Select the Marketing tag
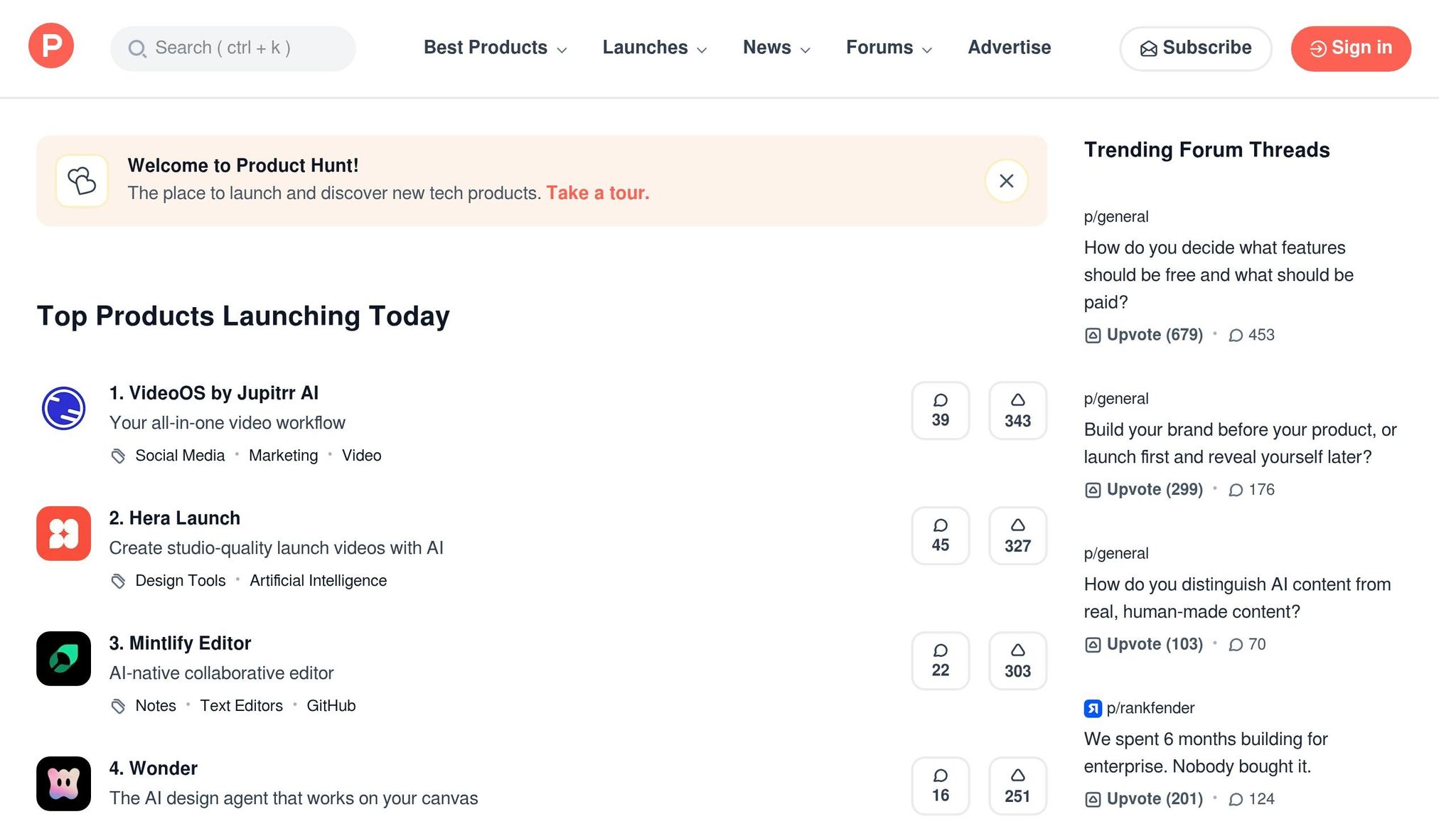The width and height of the screenshot is (1456, 819). coord(283,456)
